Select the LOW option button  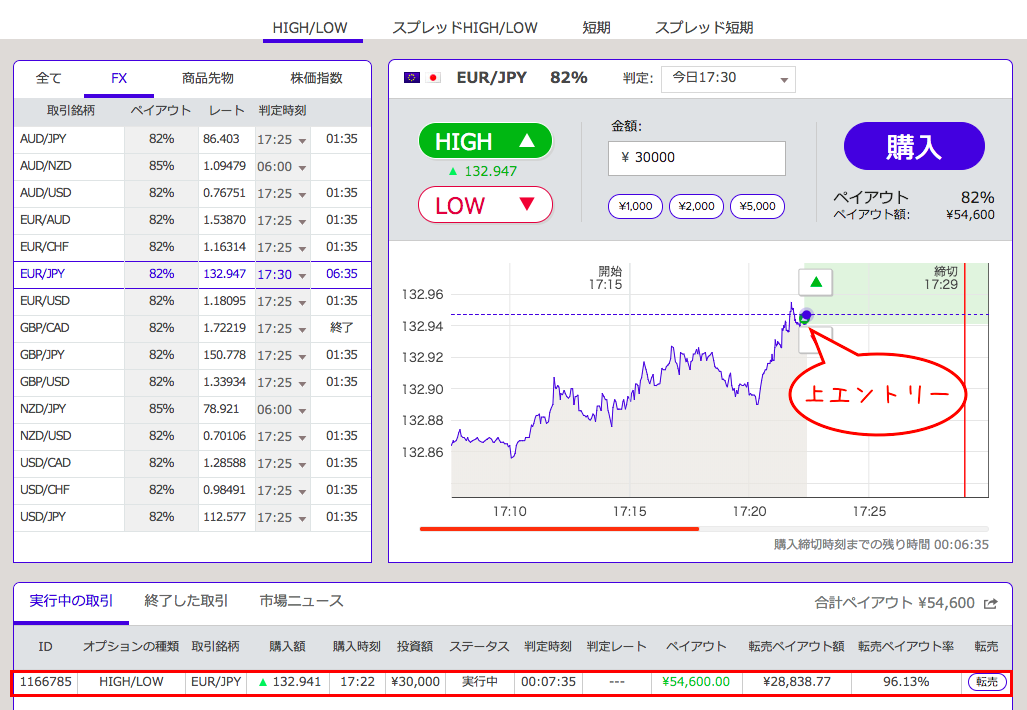tap(485, 205)
